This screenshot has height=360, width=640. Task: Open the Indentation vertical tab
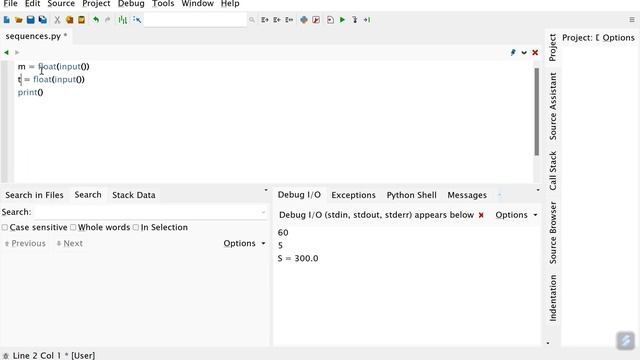pyautogui.click(x=553, y=298)
